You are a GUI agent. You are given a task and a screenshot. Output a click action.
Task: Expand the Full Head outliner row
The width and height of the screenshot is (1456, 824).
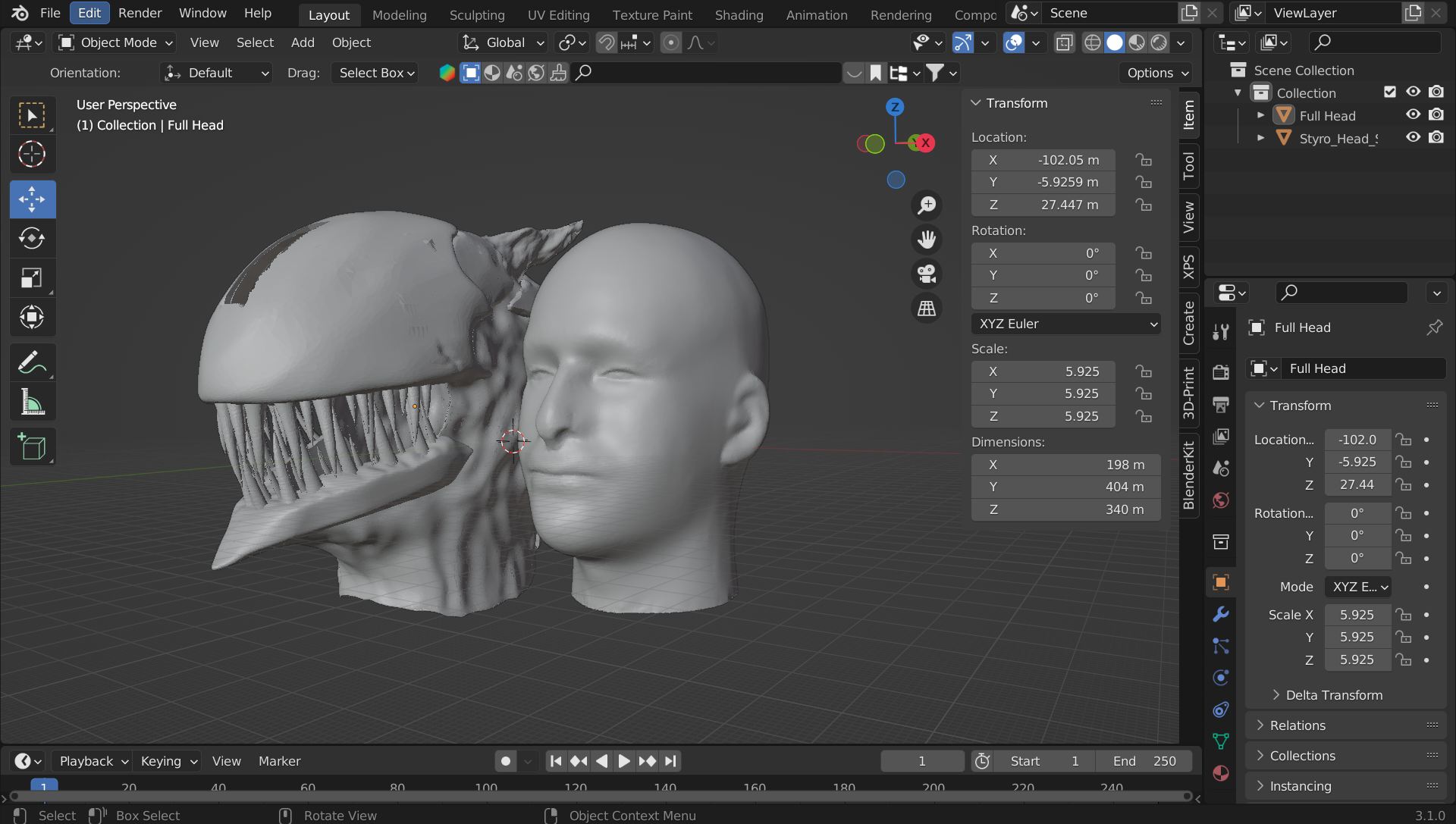click(x=1260, y=115)
